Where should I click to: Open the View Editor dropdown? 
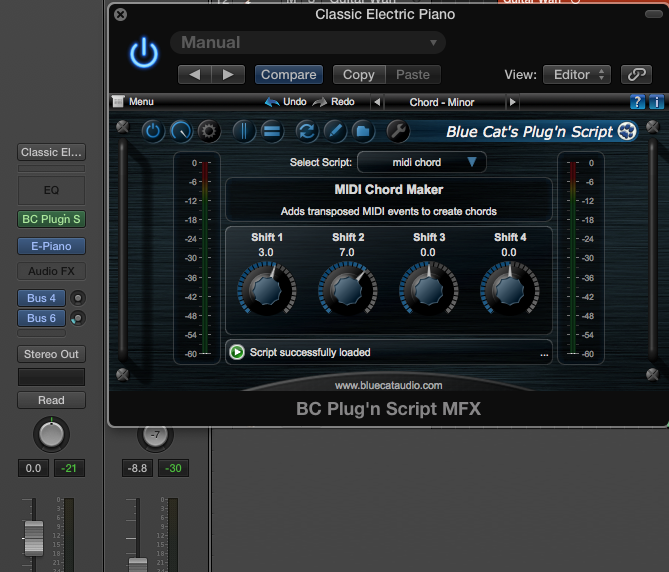tap(577, 75)
